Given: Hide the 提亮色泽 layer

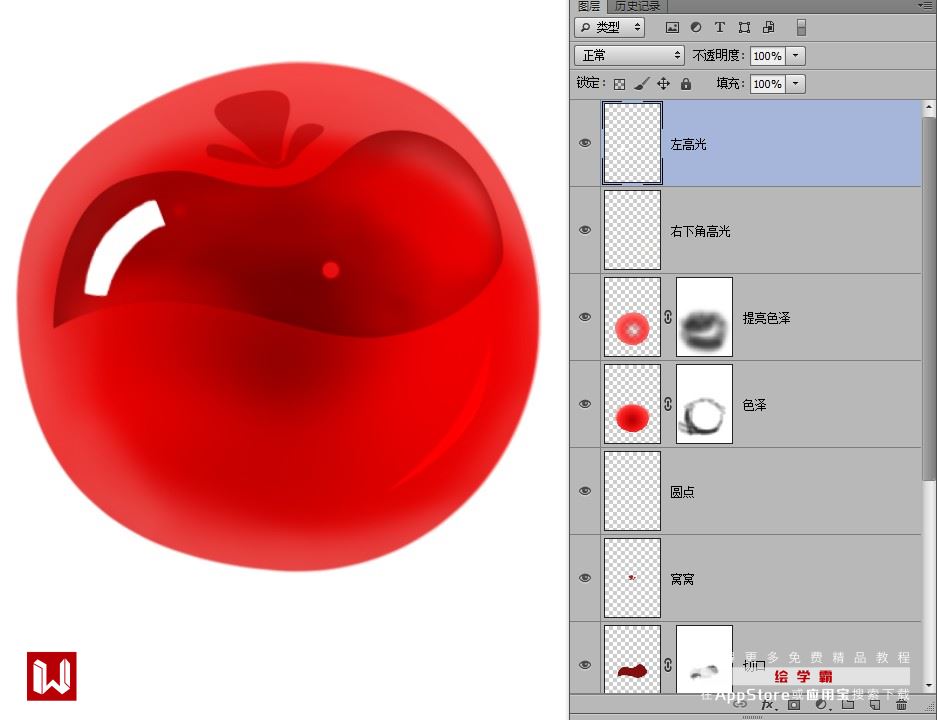Looking at the screenshot, I should pyautogui.click(x=584, y=317).
